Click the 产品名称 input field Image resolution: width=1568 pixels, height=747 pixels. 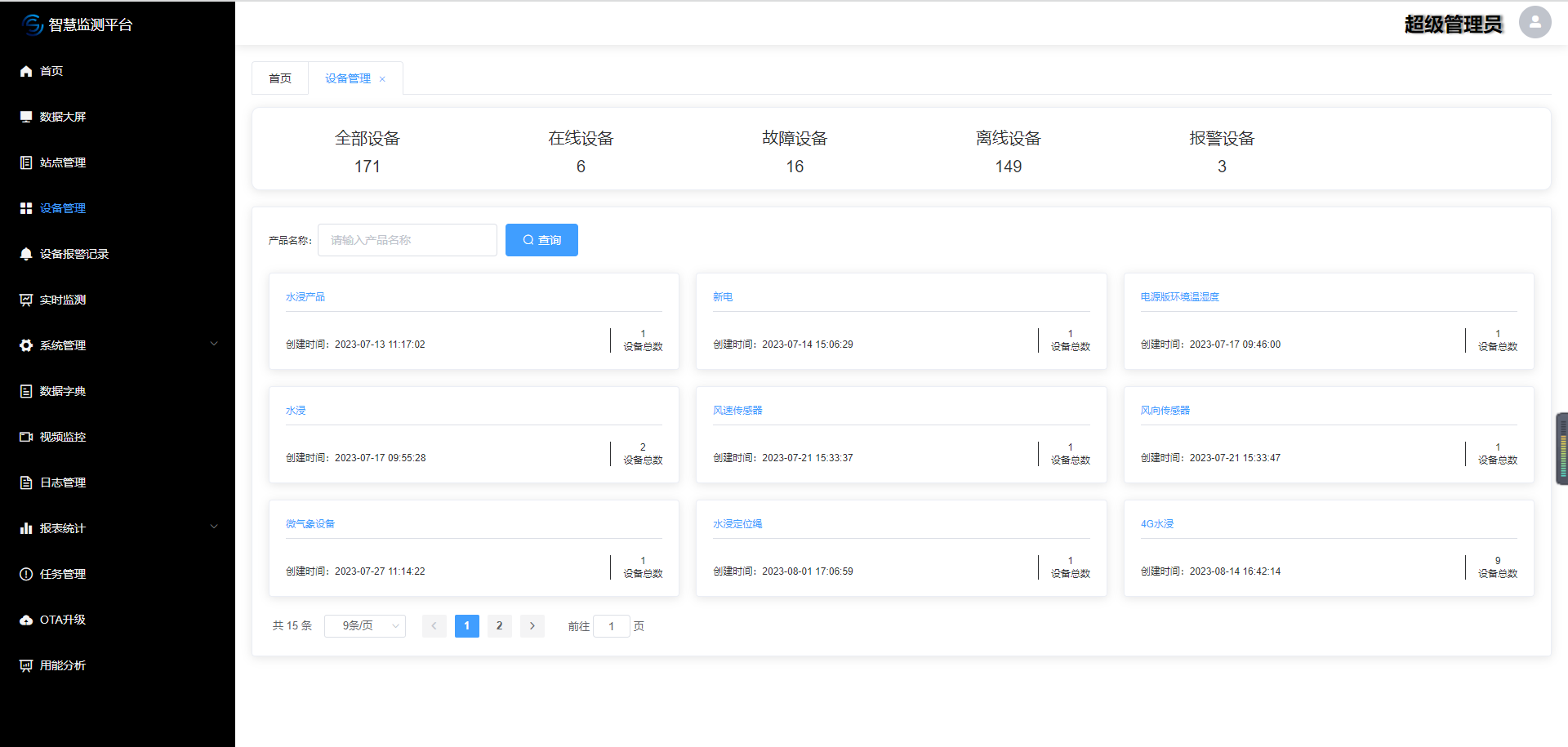pos(408,240)
